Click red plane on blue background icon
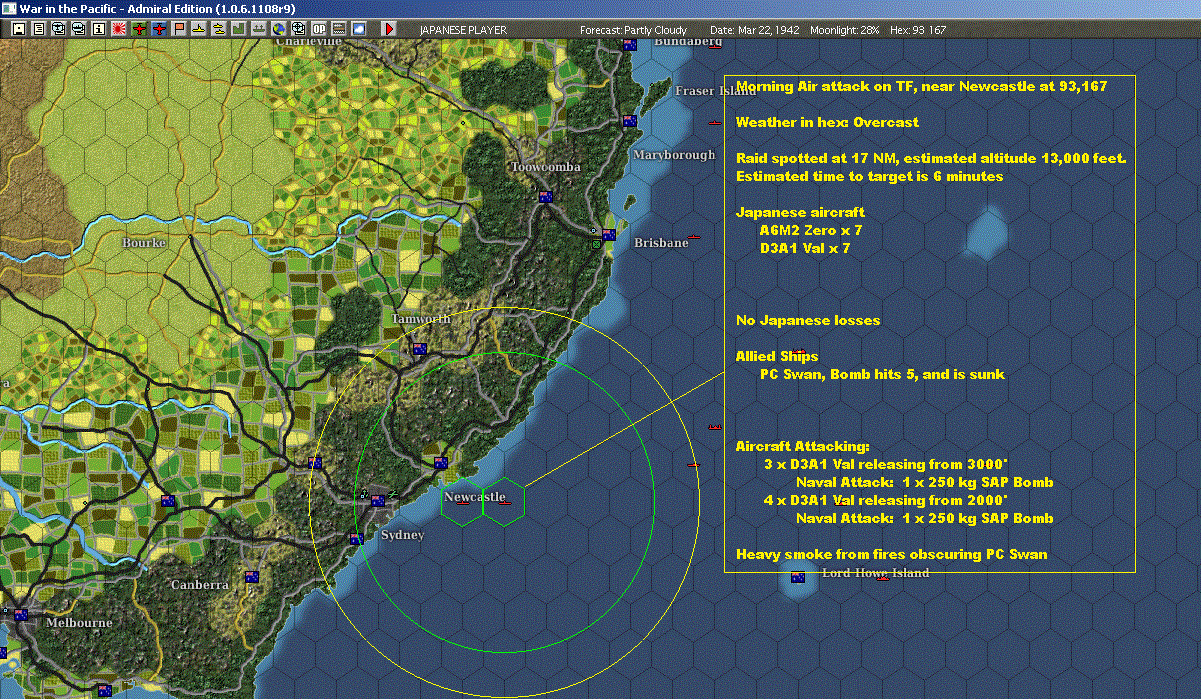Screen dimensions: 1201x699 pyautogui.click(x=158, y=30)
